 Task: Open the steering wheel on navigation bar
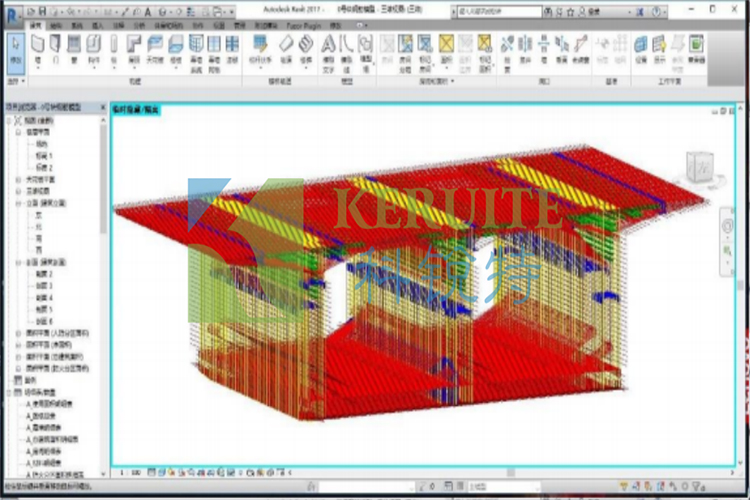(727, 226)
